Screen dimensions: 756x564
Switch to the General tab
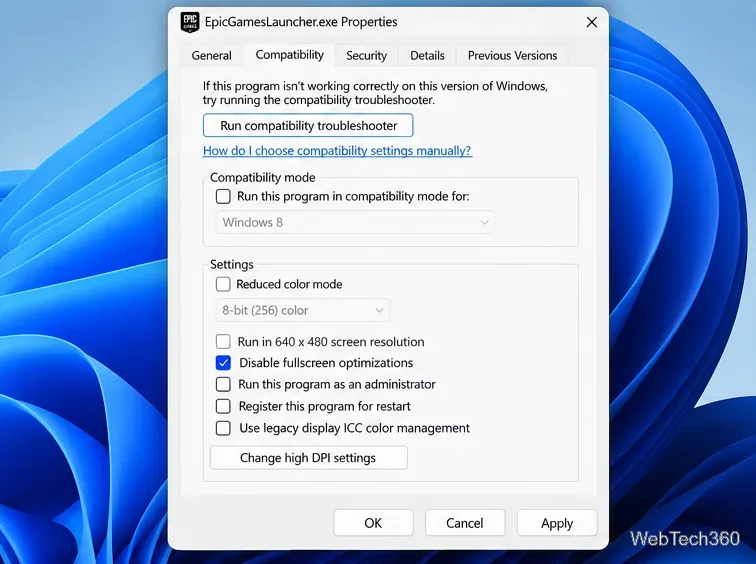click(211, 55)
